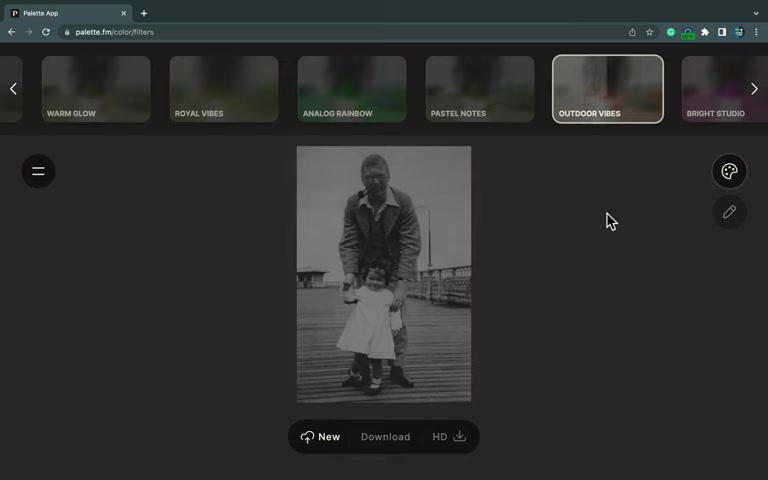Reload the palette.fm page
Image resolution: width=768 pixels, height=480 pixels.
[x=46, y=32]
